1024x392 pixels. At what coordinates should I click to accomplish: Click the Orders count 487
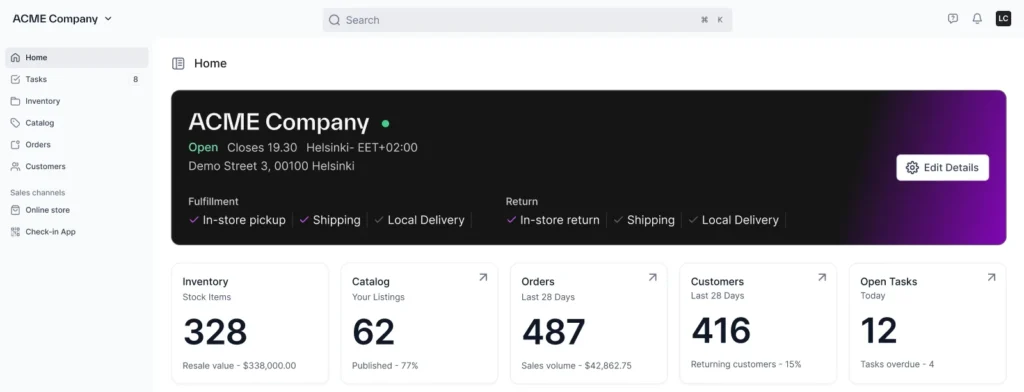point(553,332)
